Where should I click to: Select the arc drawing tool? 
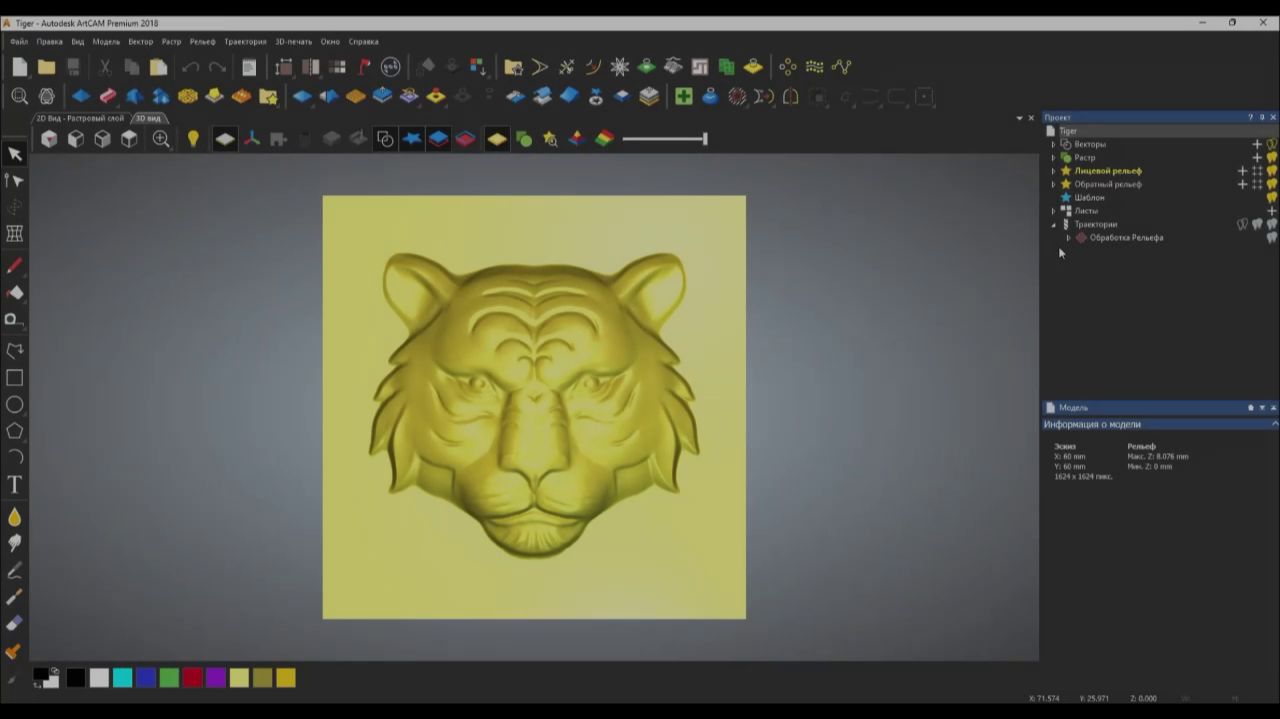click(x=14, y=457)
